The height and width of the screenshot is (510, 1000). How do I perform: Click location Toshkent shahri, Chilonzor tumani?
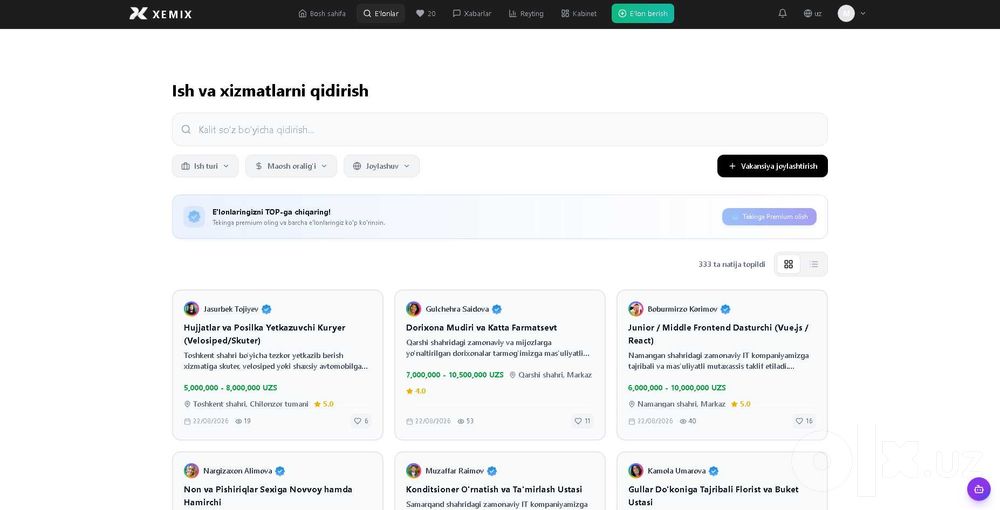tap(246, 404)
